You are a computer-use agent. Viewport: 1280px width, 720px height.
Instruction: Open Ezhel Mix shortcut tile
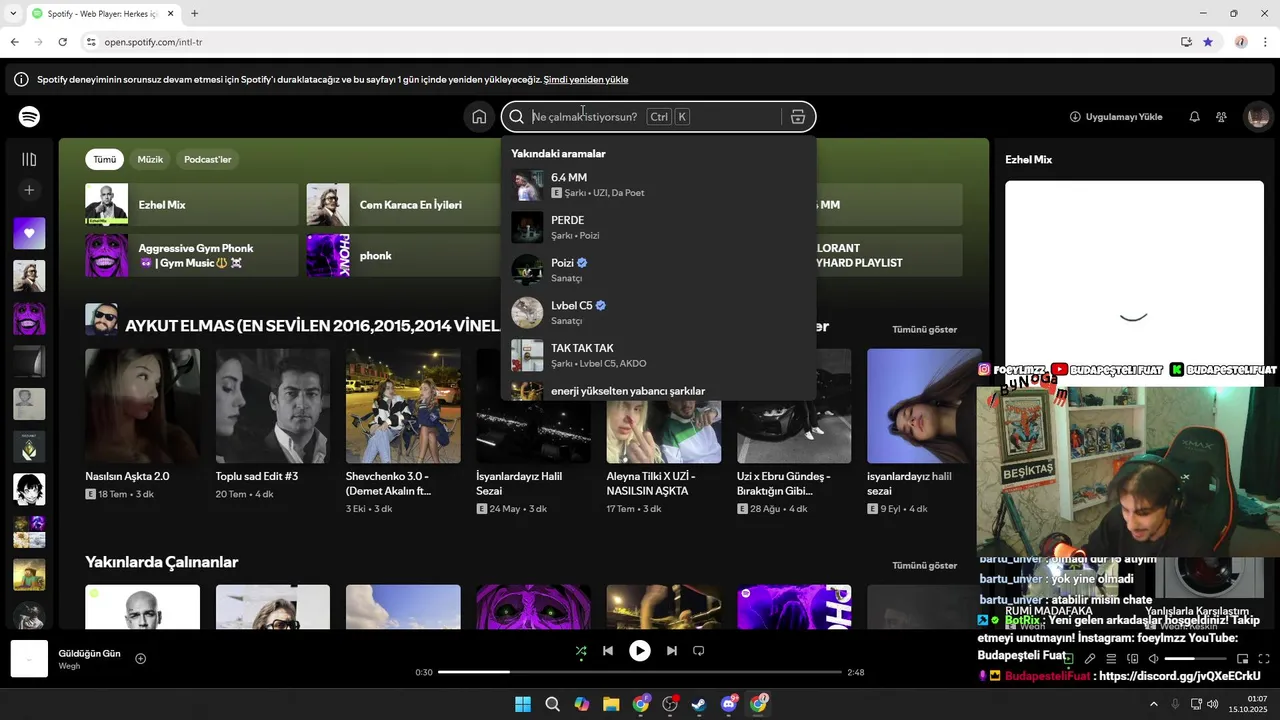pos(191,204)
